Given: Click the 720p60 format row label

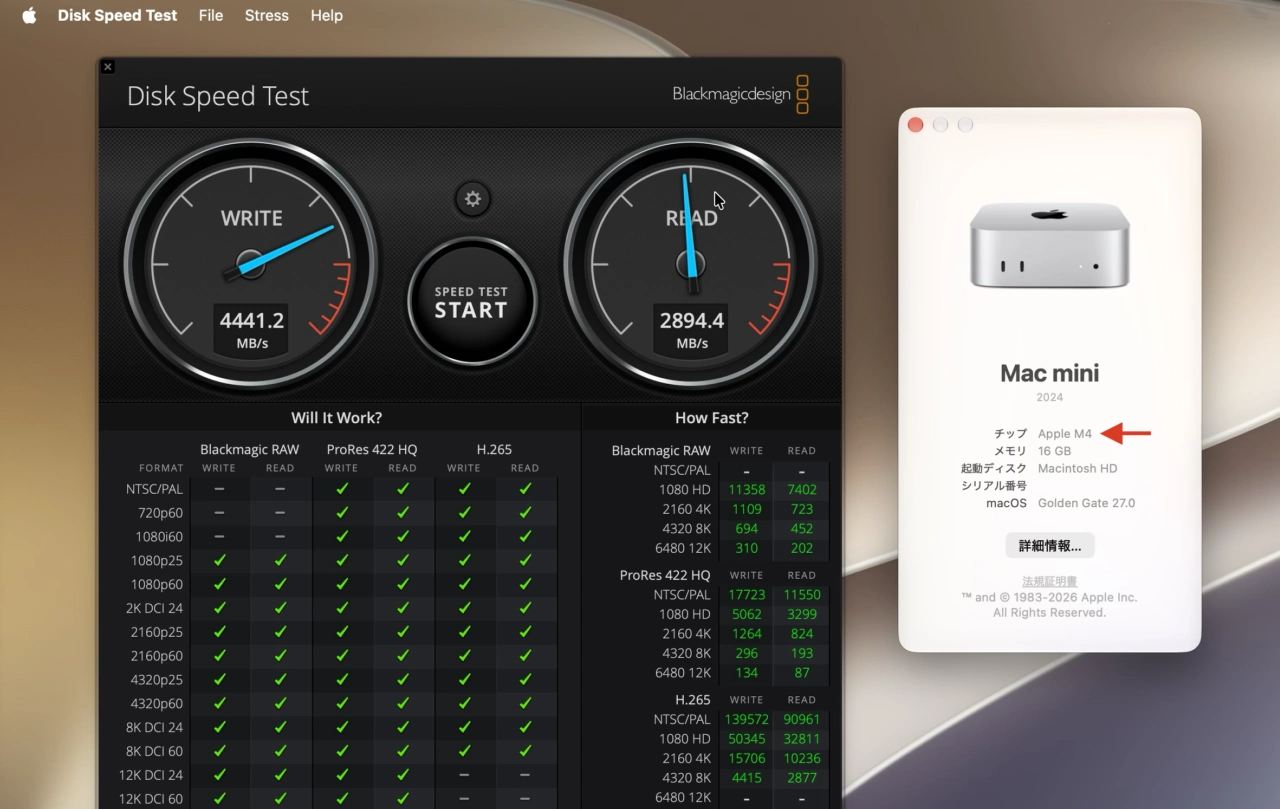Looking at the screenshot, I should coord(161,513).
